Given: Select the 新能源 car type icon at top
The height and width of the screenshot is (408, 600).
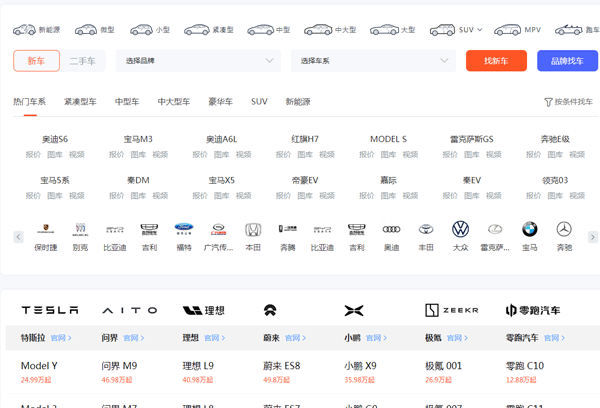Looking at the screenshot, I should pos(24,29).
